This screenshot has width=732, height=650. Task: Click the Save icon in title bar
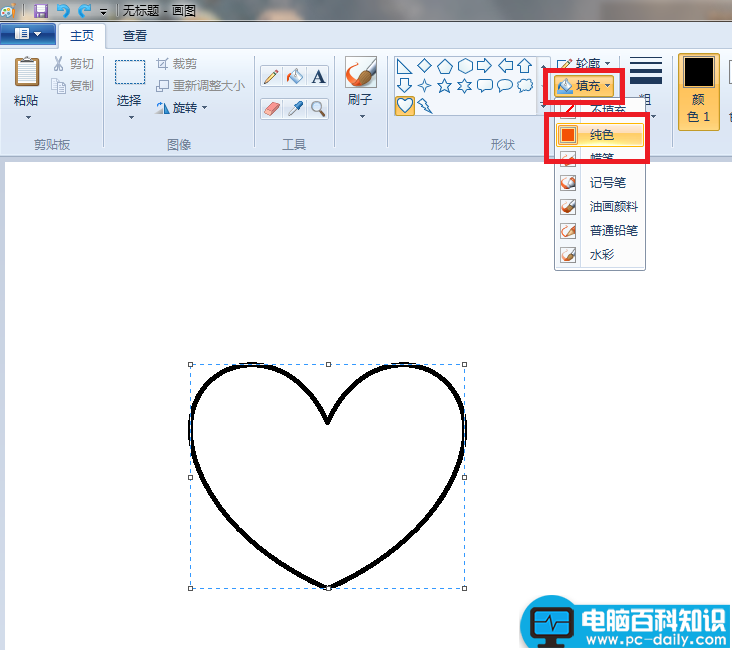(41, 10)
